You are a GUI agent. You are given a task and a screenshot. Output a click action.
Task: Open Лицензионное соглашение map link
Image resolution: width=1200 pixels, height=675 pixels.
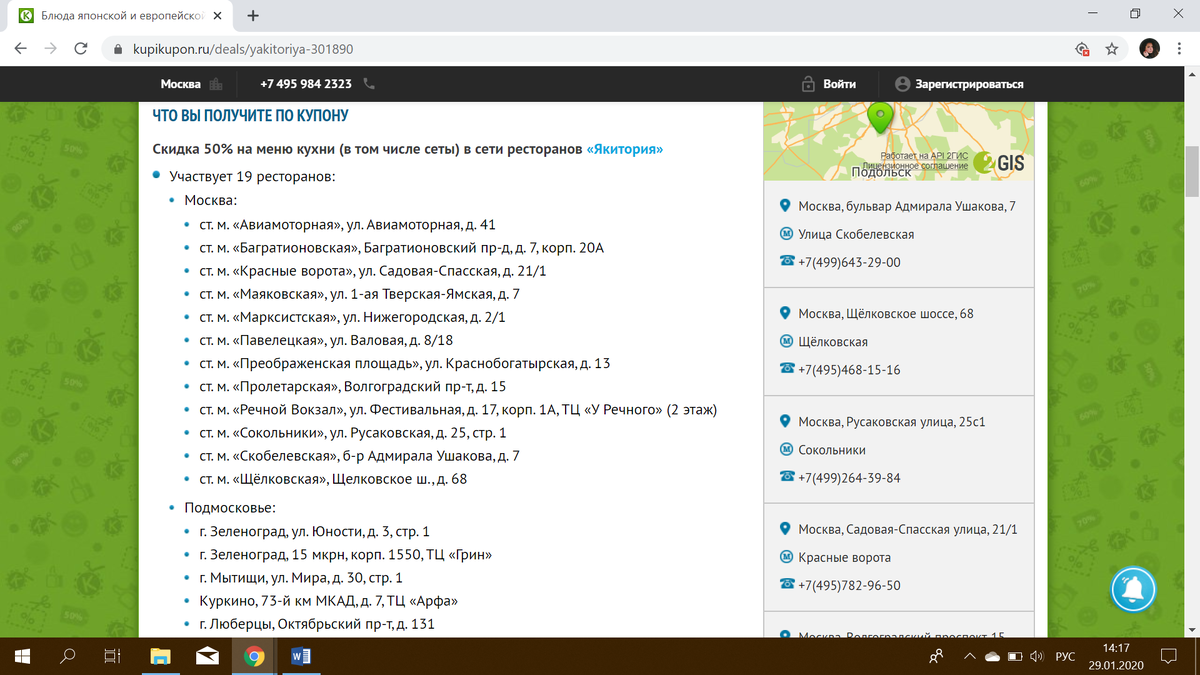tap(916, 165)
